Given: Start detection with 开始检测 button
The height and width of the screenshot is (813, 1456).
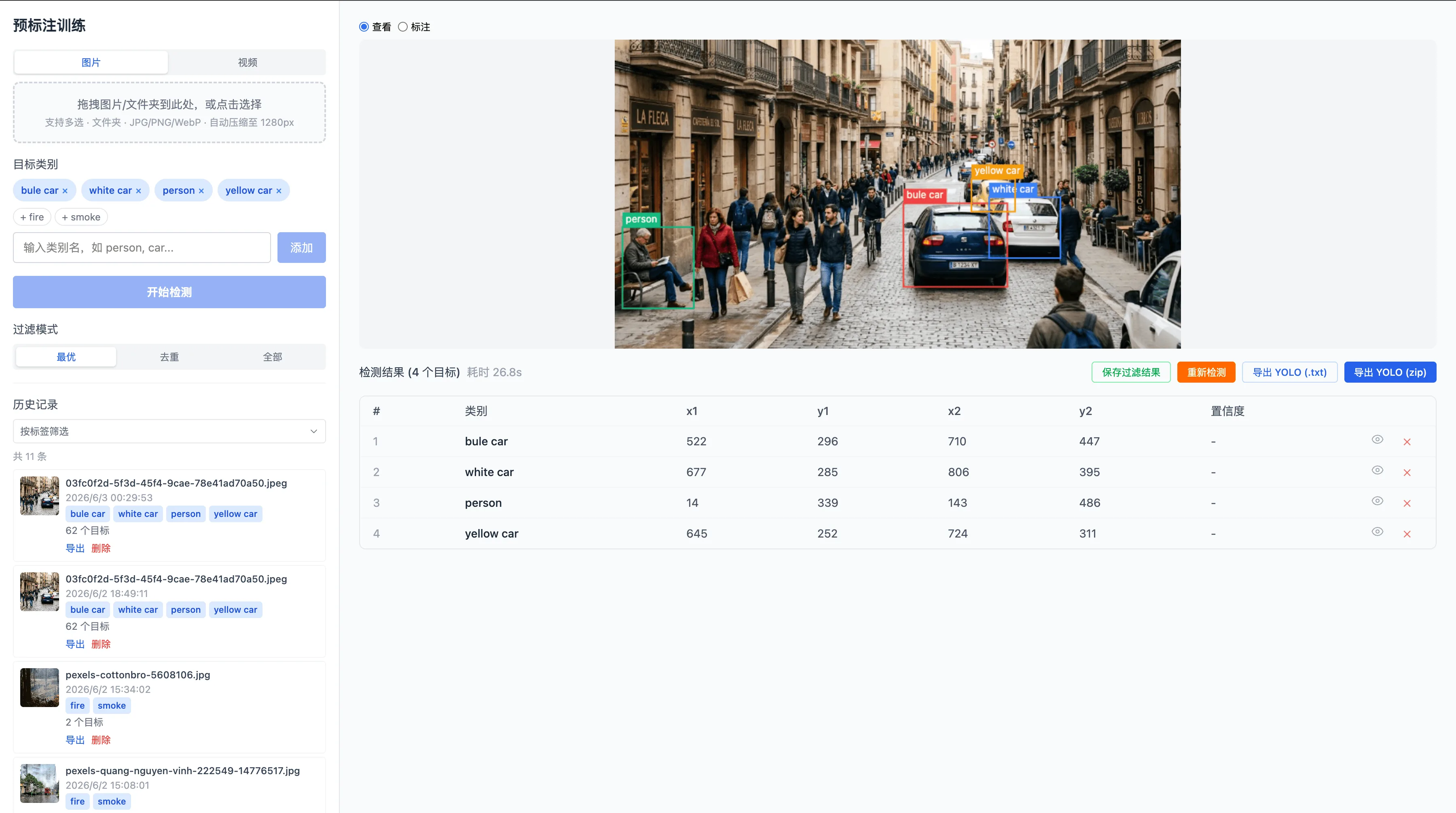Looking at the screenshot, I should tap(169, 292).
